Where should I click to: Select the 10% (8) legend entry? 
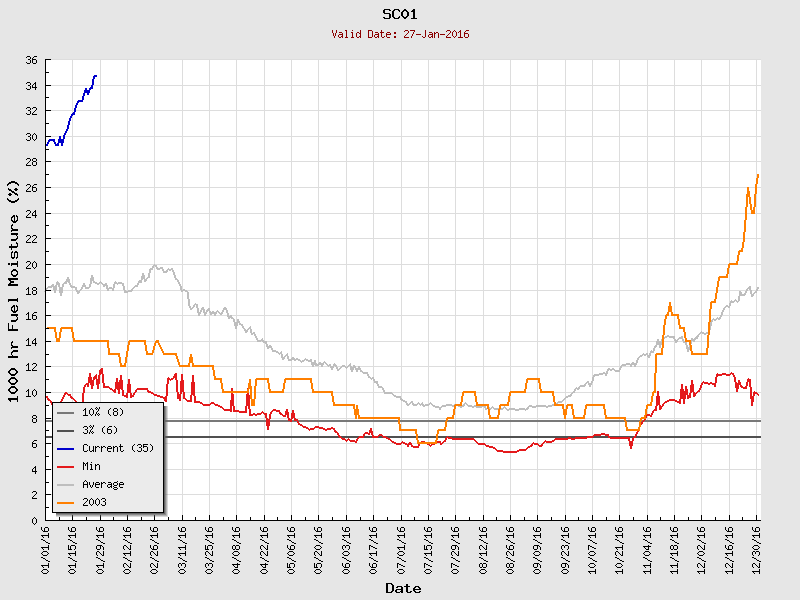pos(103,412)
